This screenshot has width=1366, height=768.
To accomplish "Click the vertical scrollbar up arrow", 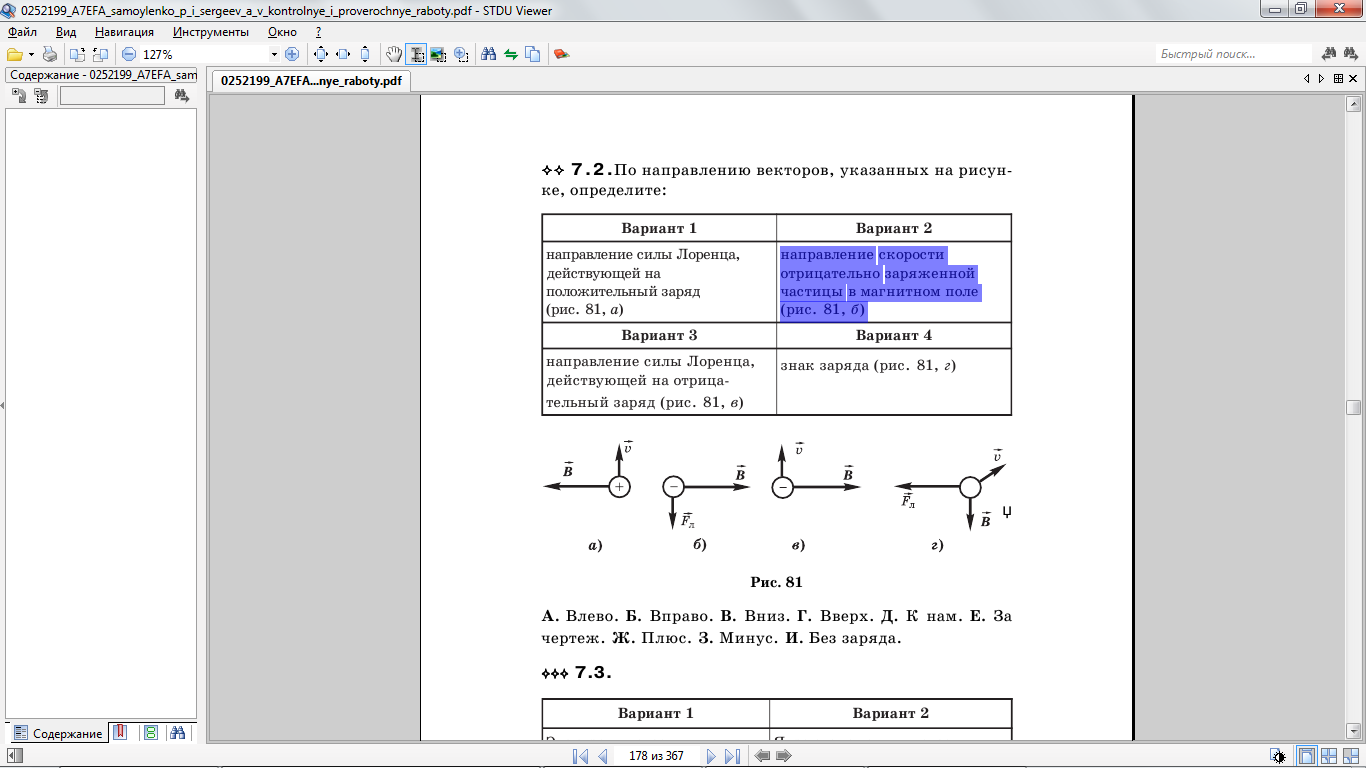I will (1354, 102).
